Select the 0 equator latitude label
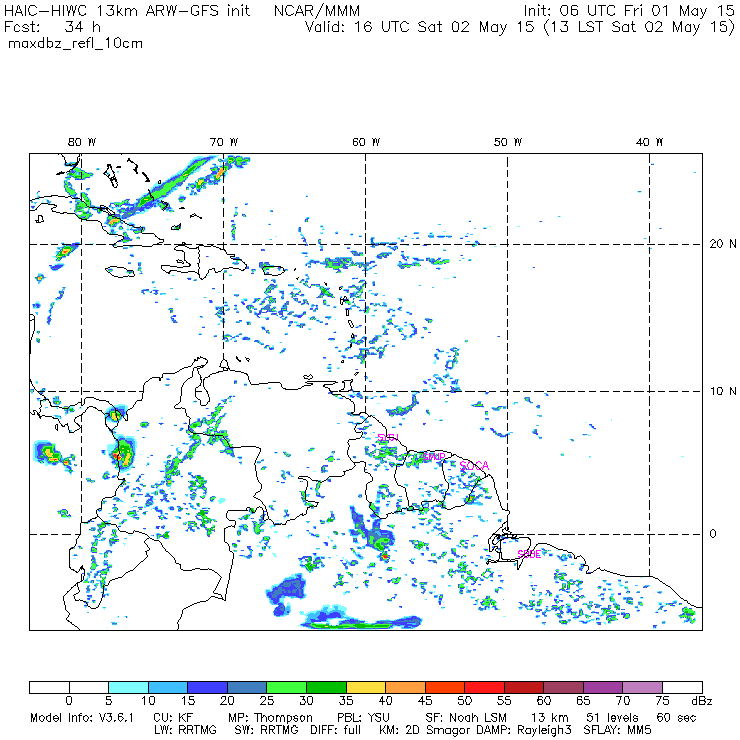Screen dimensions: 740x740 [x=713, y=534]
